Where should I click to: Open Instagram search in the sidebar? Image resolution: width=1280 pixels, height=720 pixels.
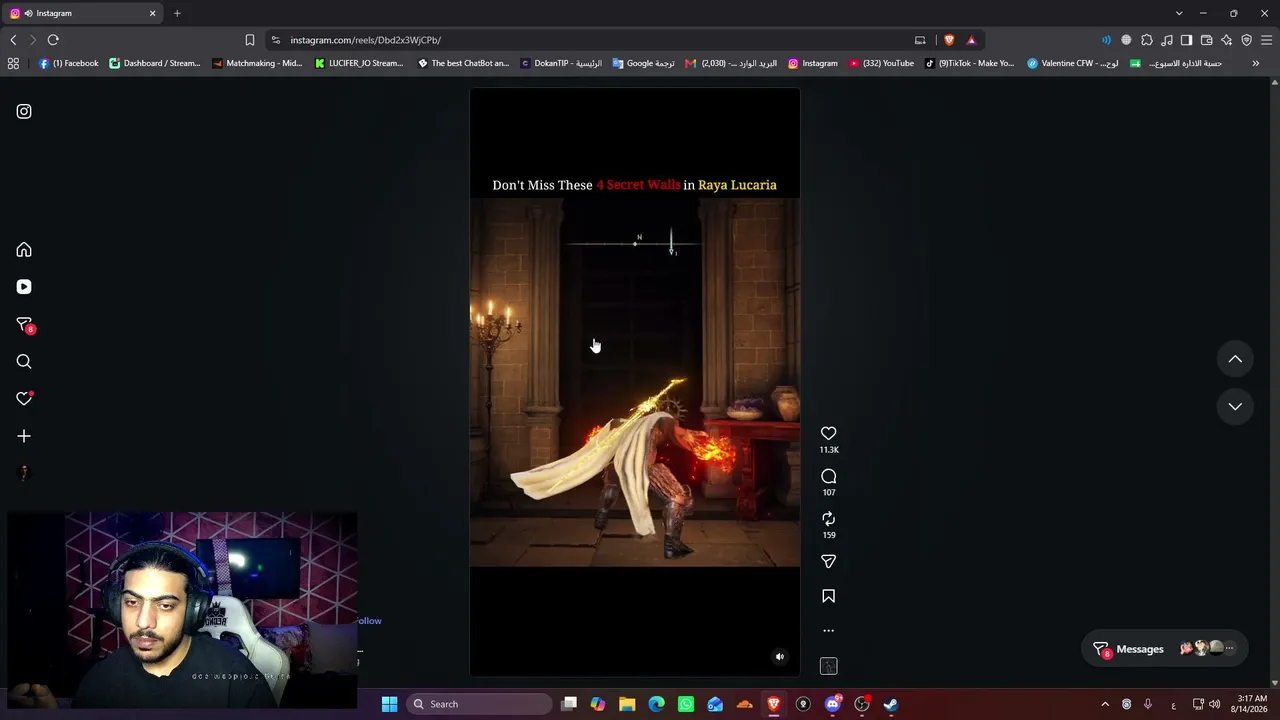point(24,362)
